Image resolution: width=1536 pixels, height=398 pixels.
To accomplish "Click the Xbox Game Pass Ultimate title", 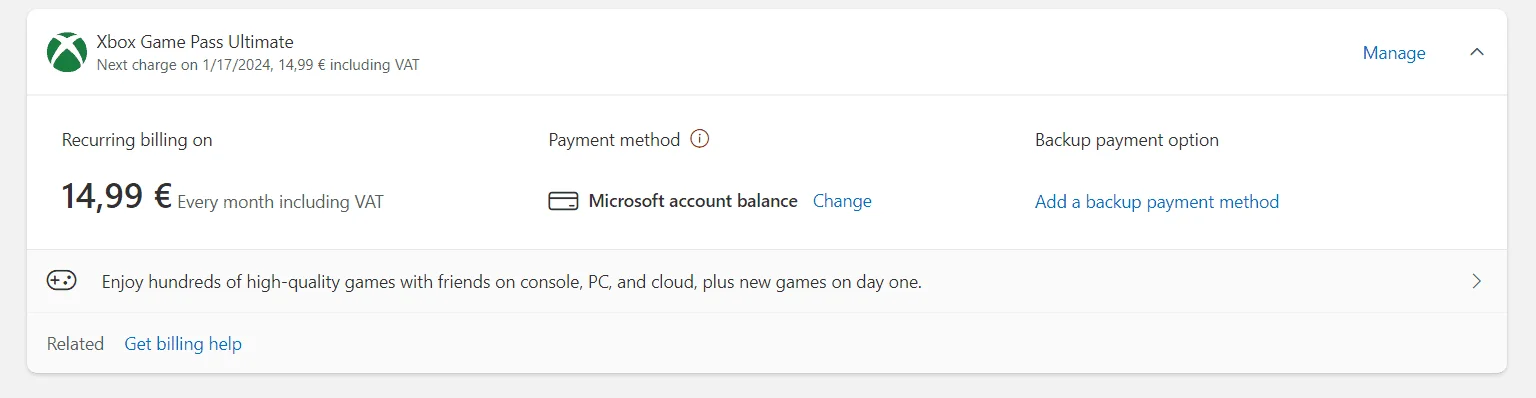I will point(195,42).
